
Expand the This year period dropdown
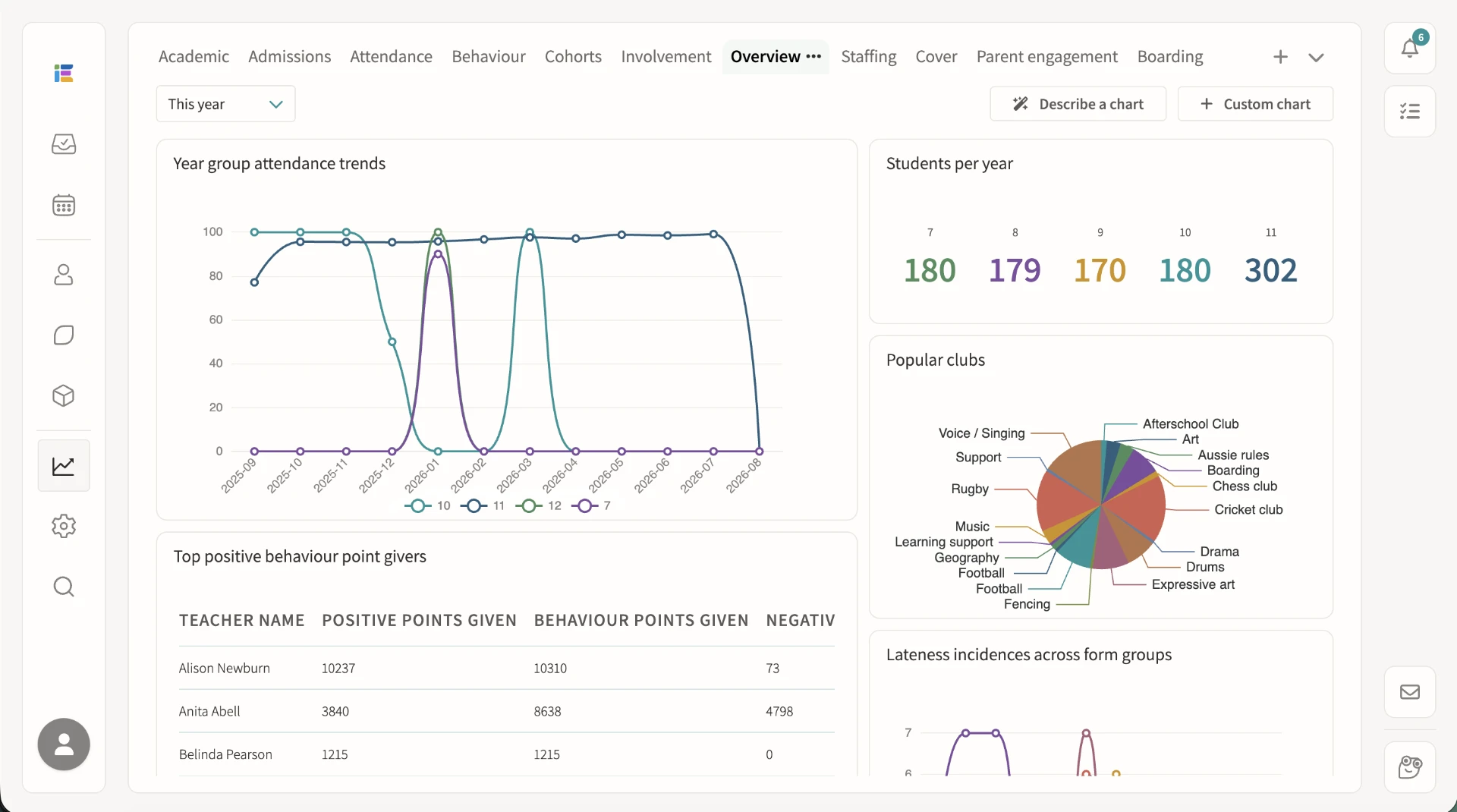pyautogui.click(x=225, y=104)
